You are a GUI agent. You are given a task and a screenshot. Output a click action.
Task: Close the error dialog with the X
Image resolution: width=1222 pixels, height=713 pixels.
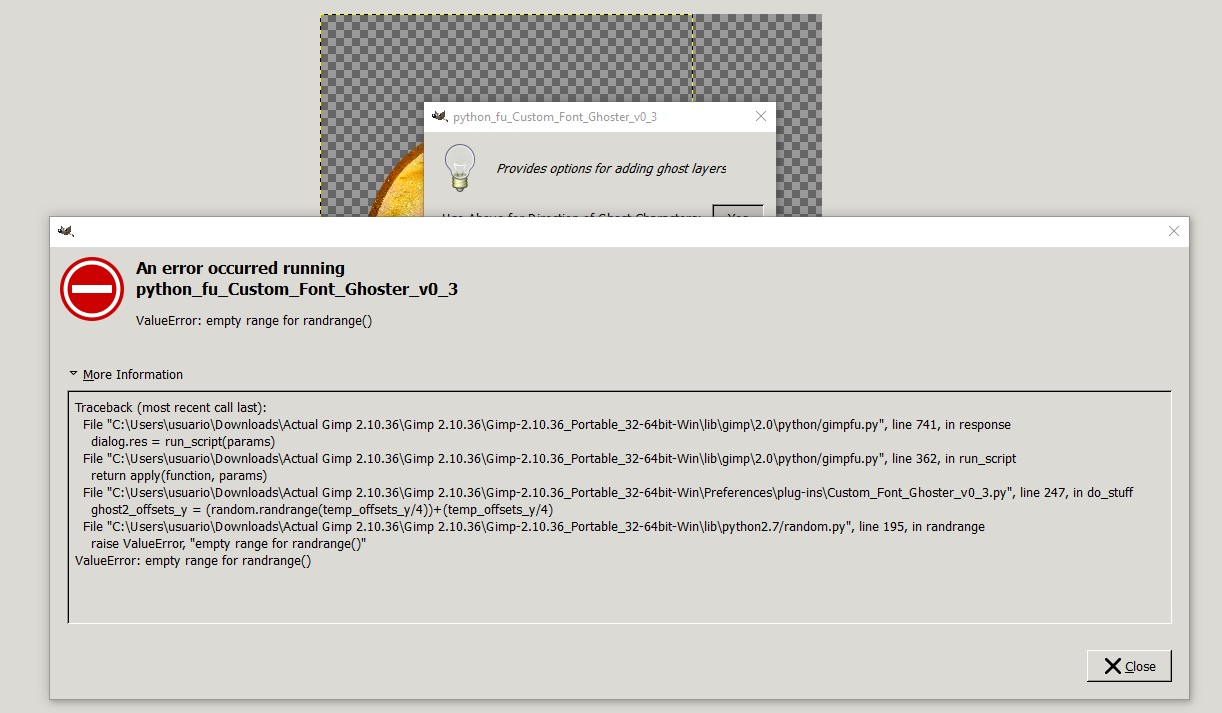click(1174, 231)
